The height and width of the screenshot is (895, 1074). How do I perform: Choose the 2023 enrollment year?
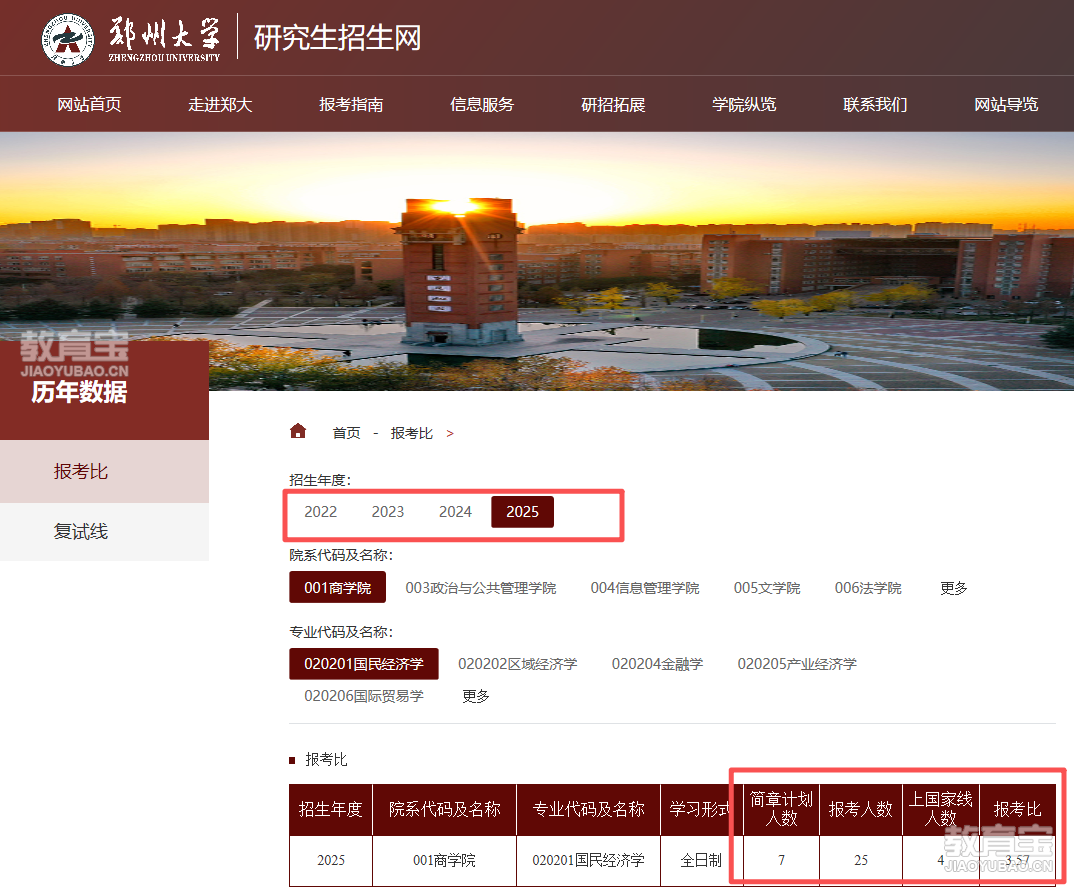[388, 512]
